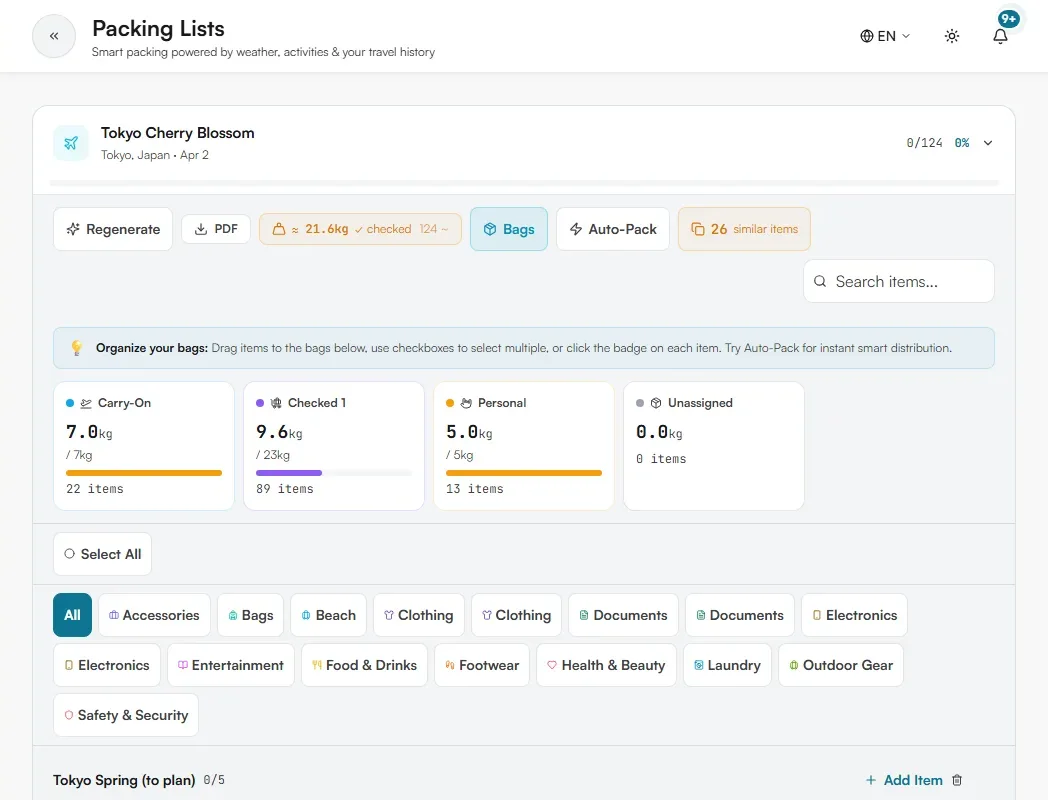This screenshot has width=1048, height=800.
Task: Filter by the Accessories category
Action: pos(154,615)
